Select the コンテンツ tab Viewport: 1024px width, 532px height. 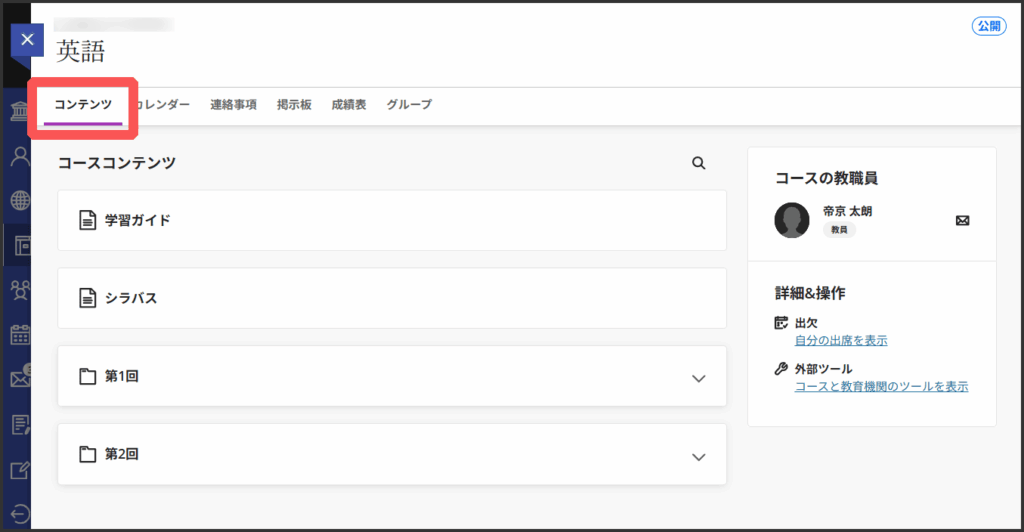(83, 105)
